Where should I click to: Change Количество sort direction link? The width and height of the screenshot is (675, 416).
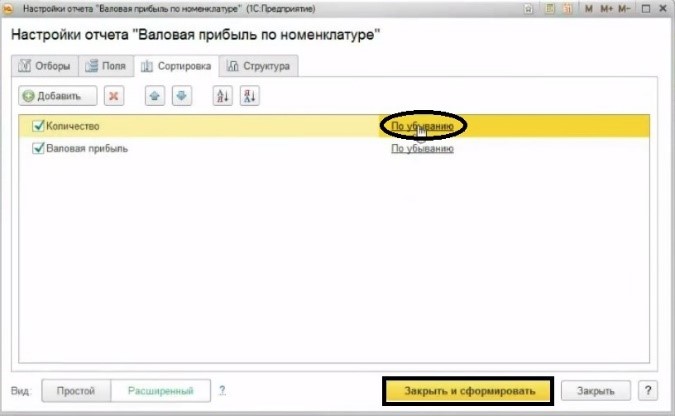pyautogui.click(x=422, y=127)
